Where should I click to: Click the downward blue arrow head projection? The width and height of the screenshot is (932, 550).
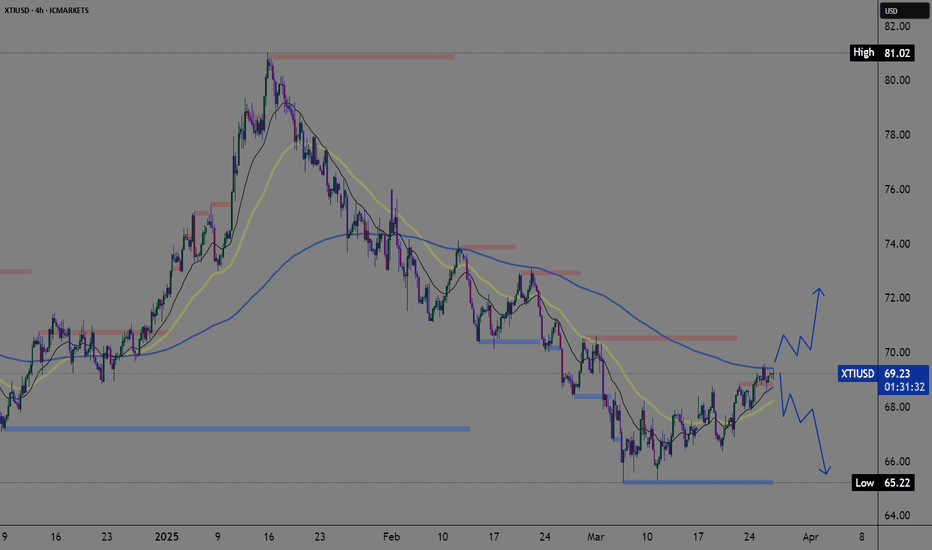pyautogui.click(x=825, y=470)
